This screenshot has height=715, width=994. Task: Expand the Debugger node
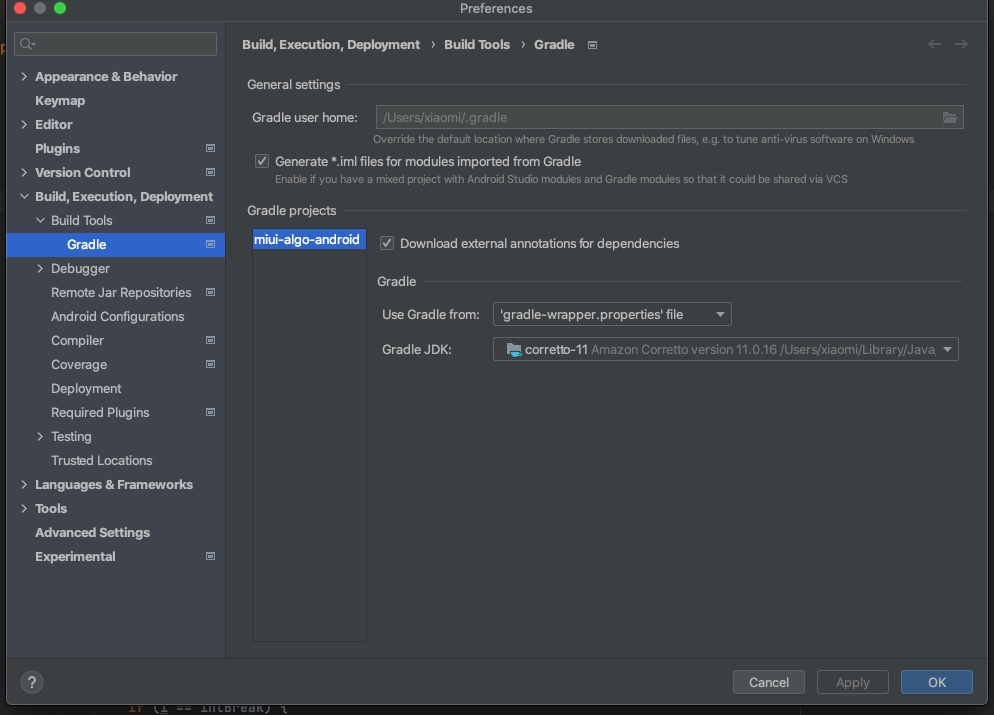point(40,269)
